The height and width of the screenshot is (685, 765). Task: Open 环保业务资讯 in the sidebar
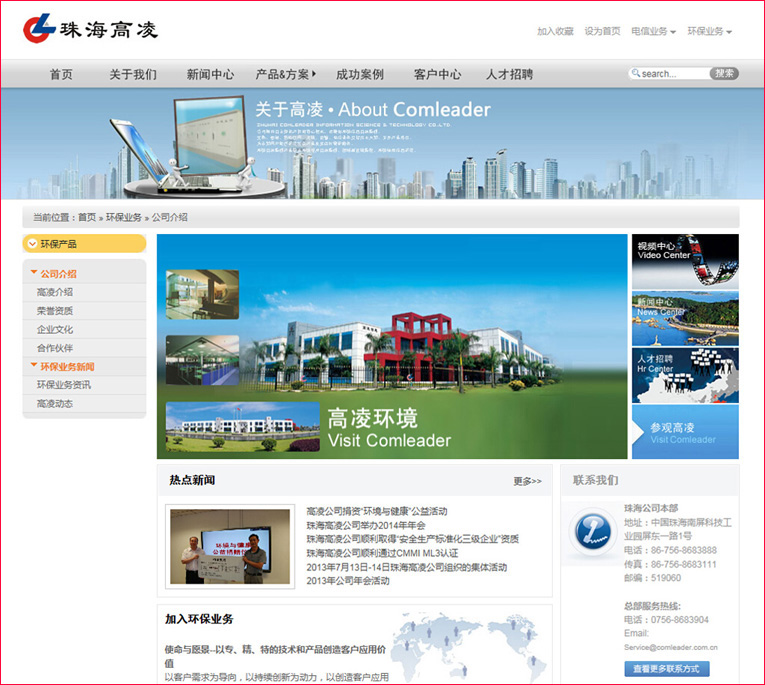pos(63,385)
